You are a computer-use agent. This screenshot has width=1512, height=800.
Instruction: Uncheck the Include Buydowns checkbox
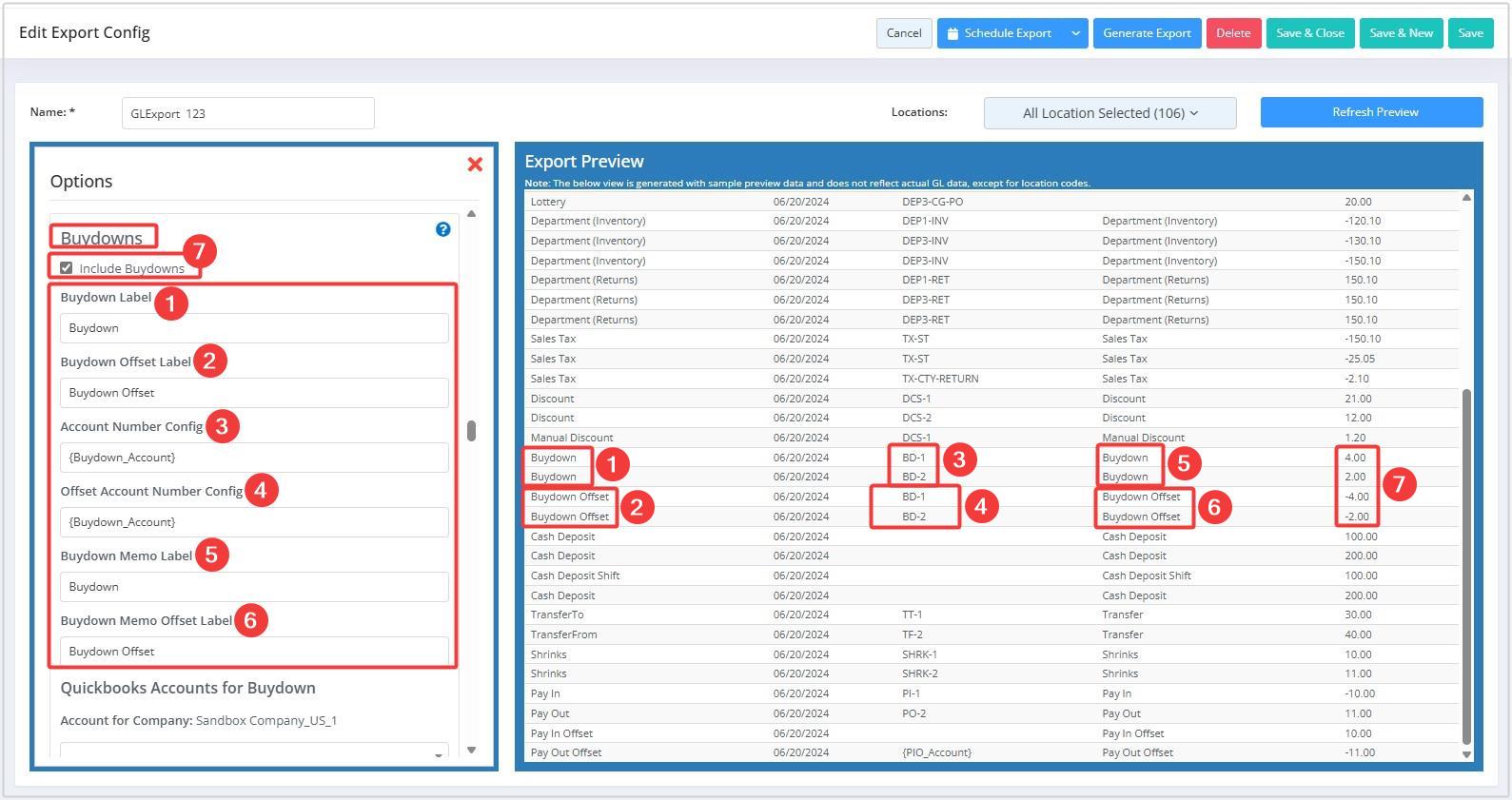(x=67, y=268)
